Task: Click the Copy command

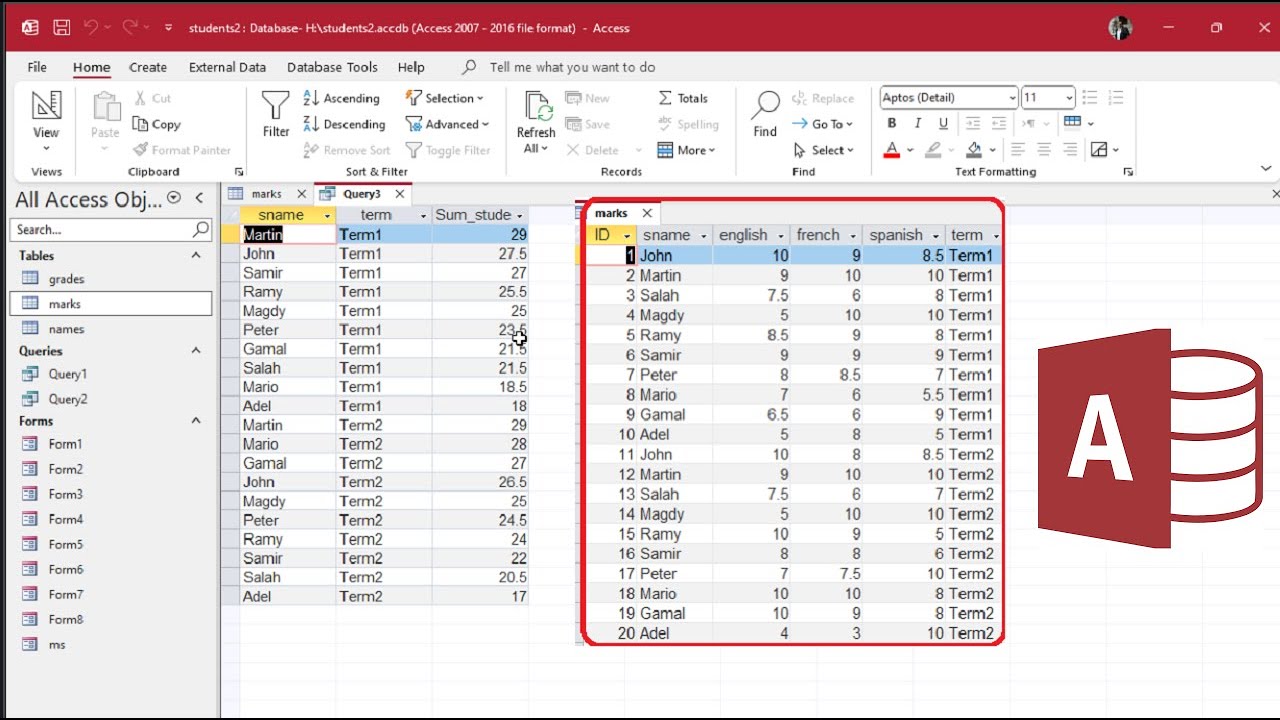Action: pyautogui.click(x=156, y=124)
